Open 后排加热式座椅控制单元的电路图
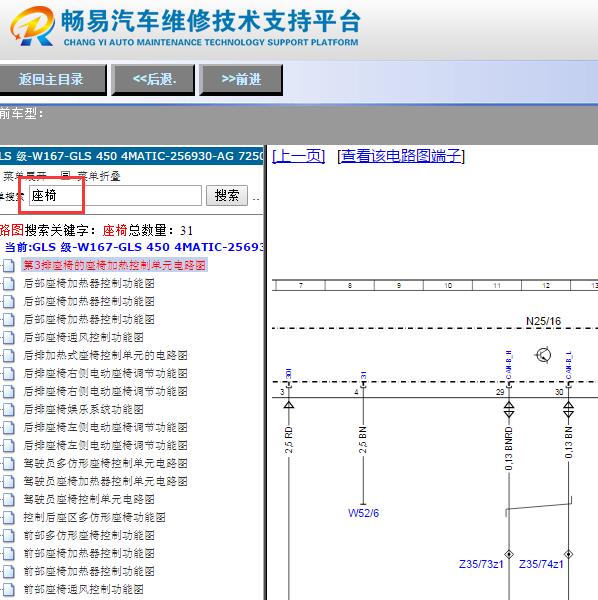This screenshot has height=600, width=598. (x=105, y=355)
